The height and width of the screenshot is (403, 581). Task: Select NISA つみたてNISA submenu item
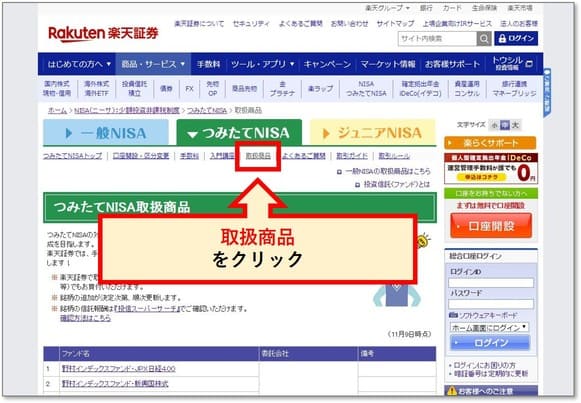pyautogui.click(x=366, y=89)
